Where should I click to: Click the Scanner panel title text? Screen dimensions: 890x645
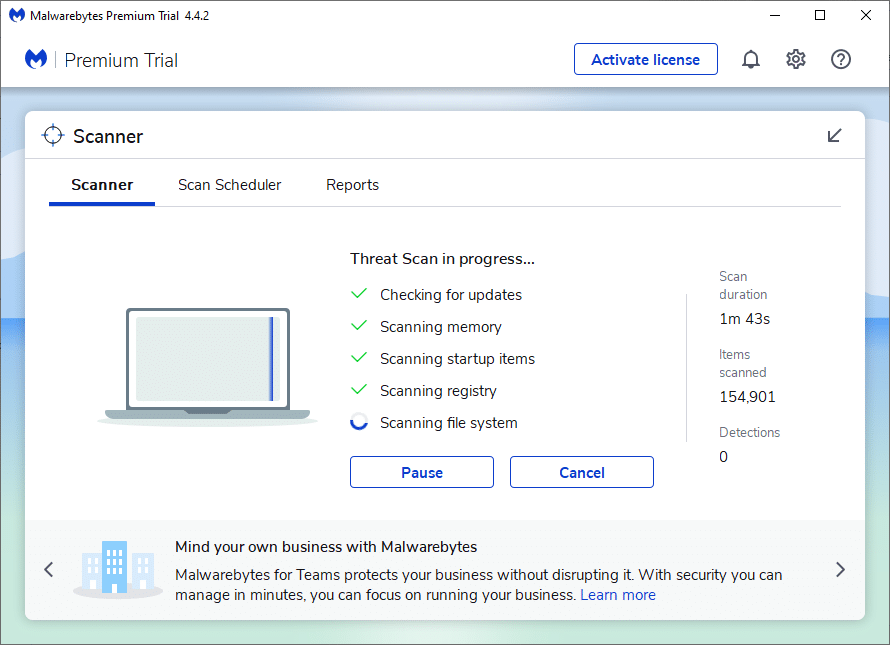coord(108,136)
